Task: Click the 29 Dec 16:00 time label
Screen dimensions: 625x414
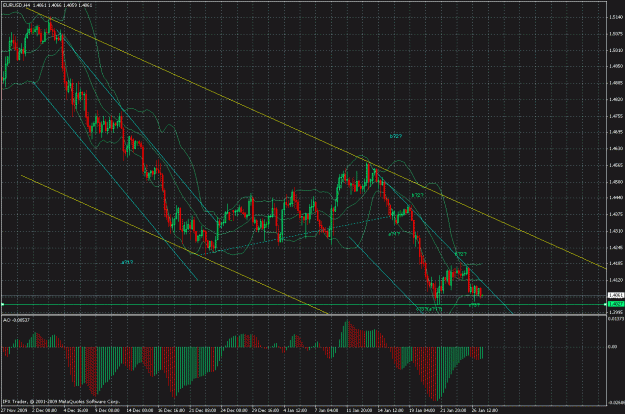Action: tap(265, 410)
